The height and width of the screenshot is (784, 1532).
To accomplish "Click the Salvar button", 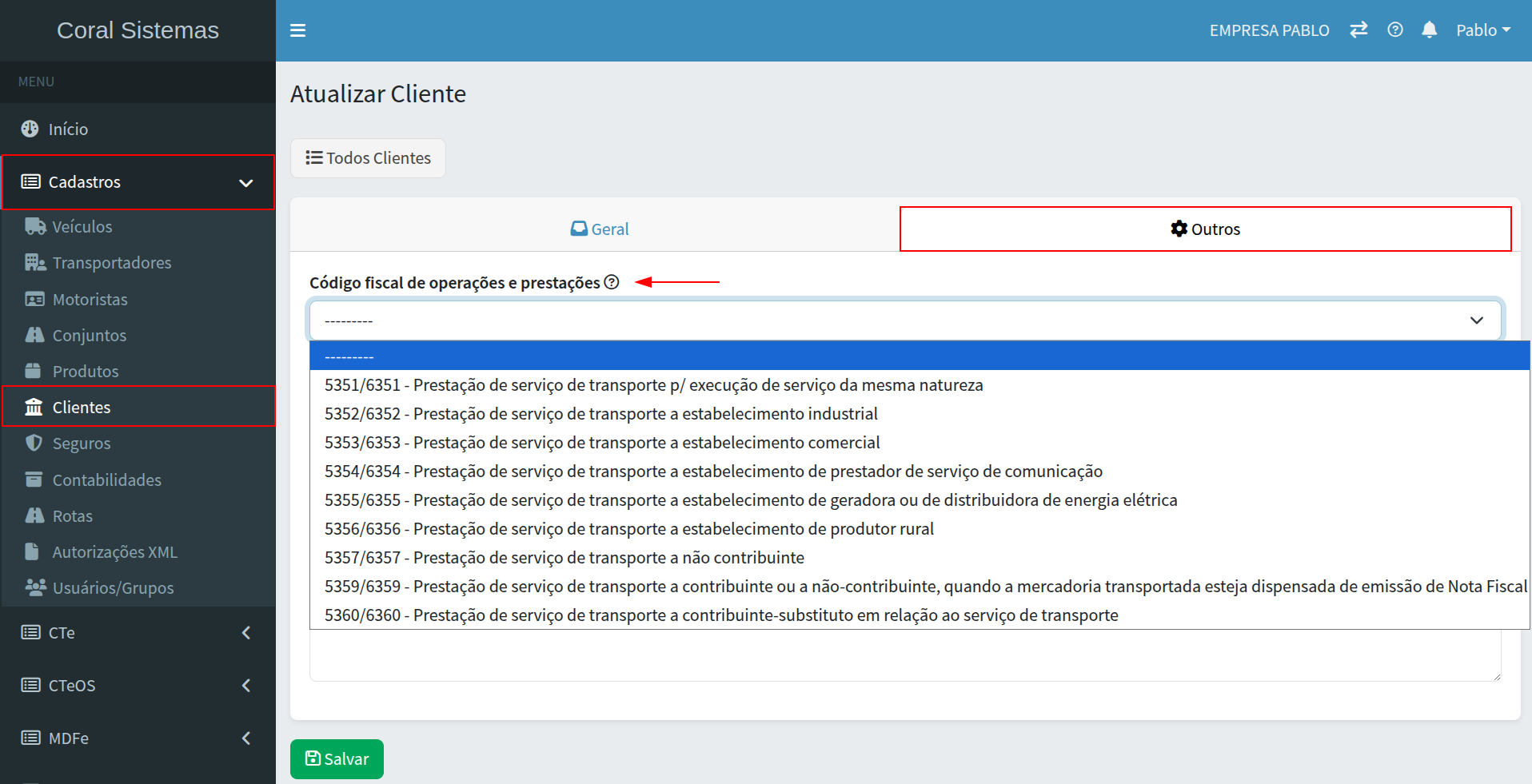I will coord(337,759).
